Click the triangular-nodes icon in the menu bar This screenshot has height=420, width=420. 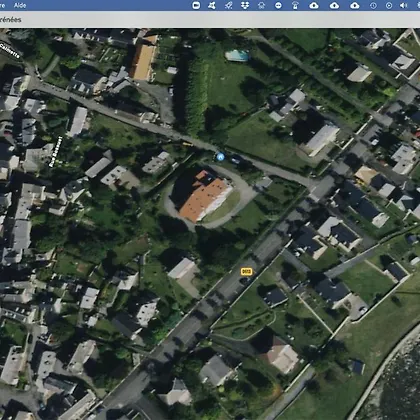[212, 5]
